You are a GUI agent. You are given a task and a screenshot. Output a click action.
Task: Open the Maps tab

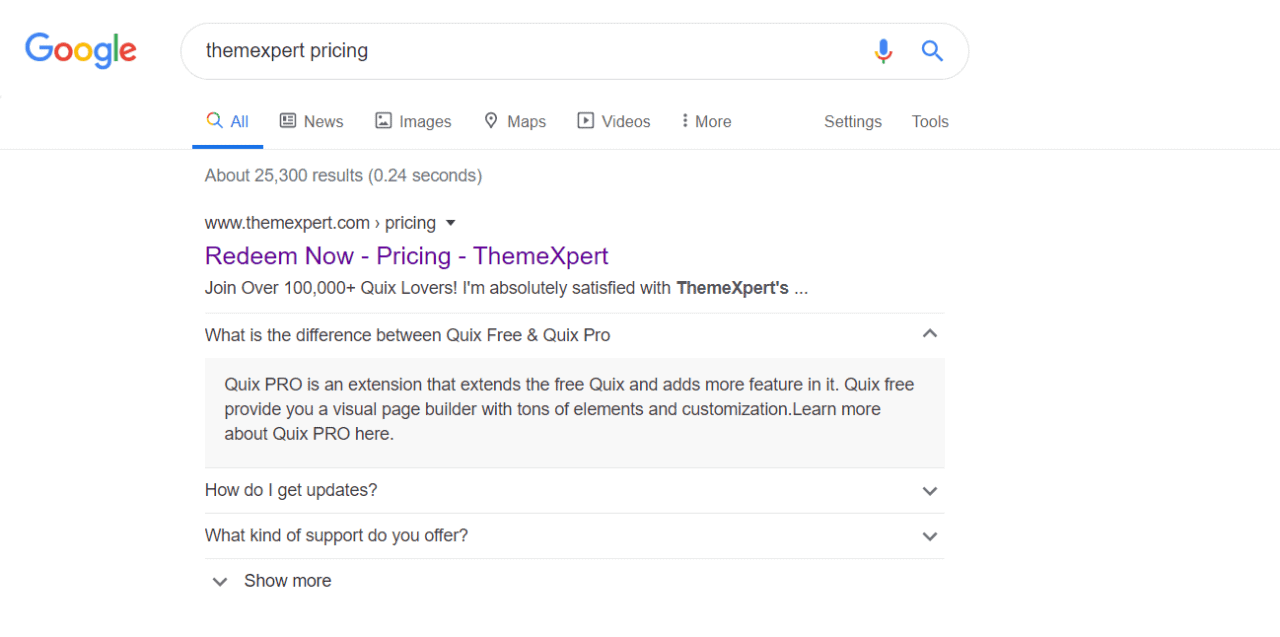514,121
